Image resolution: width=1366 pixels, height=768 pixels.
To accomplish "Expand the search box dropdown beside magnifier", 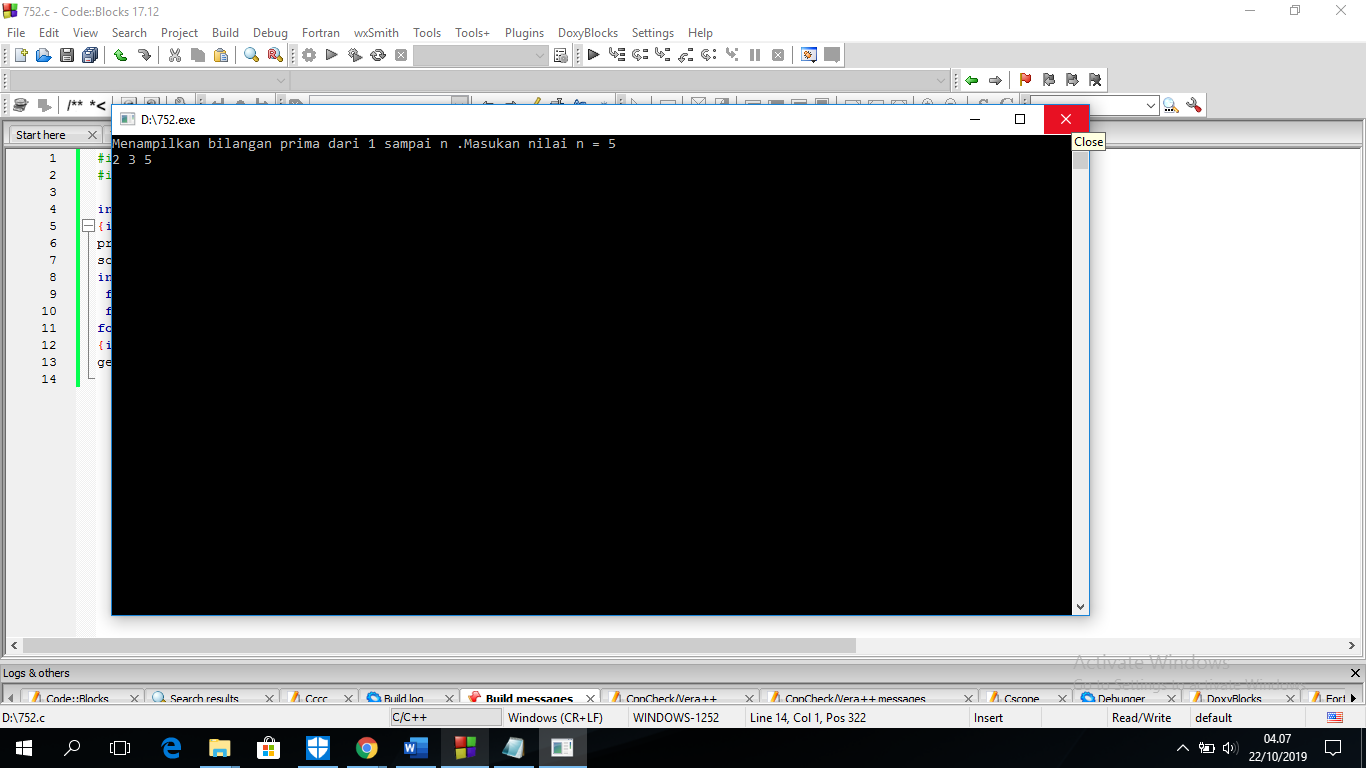I will tap(1150, 105).
